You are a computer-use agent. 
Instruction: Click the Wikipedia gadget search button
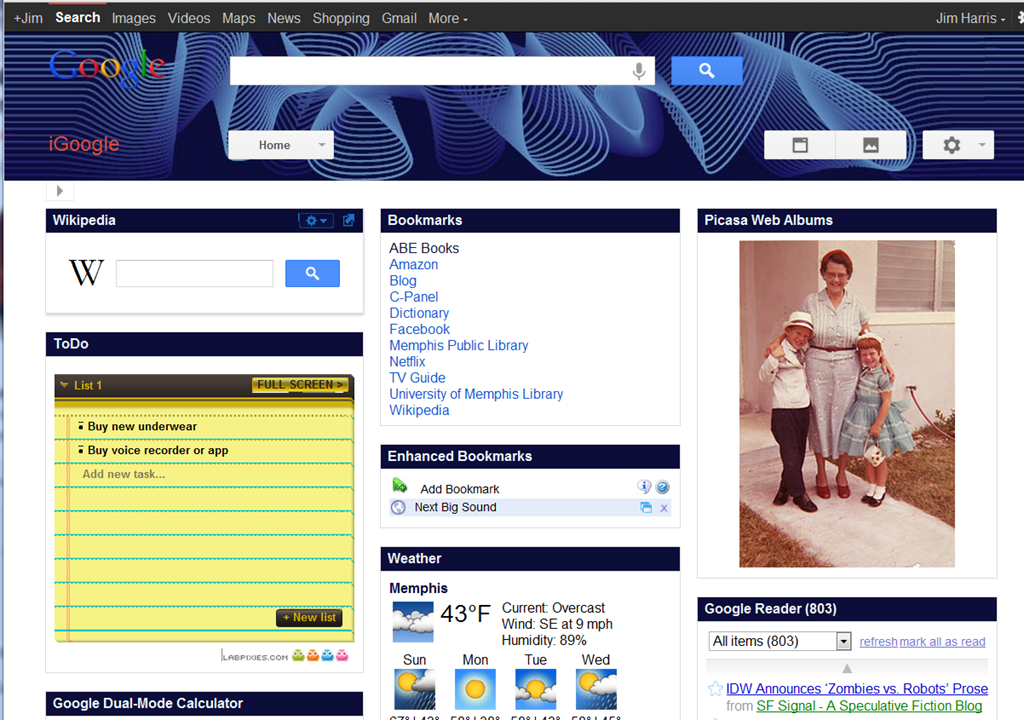click(312, 273)
